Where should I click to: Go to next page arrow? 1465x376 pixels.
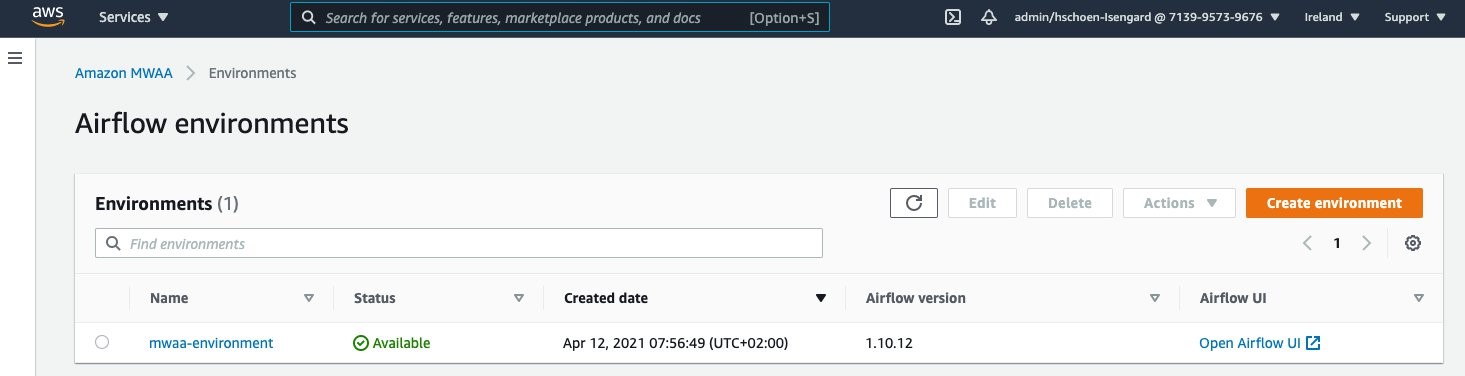coord(1366,243)
